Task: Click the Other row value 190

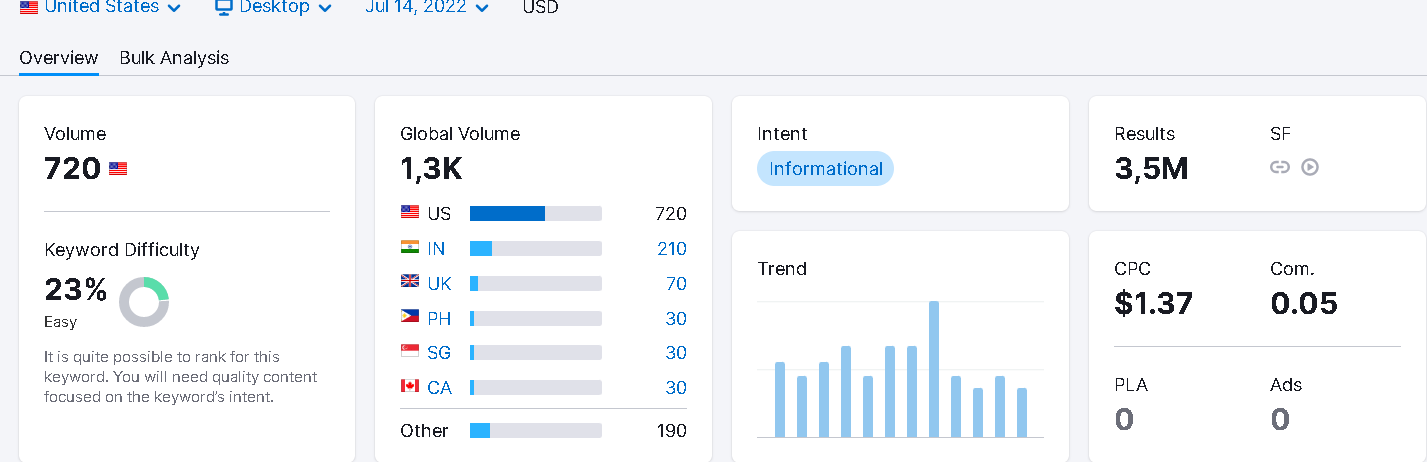Action: [x=672, y=430]
